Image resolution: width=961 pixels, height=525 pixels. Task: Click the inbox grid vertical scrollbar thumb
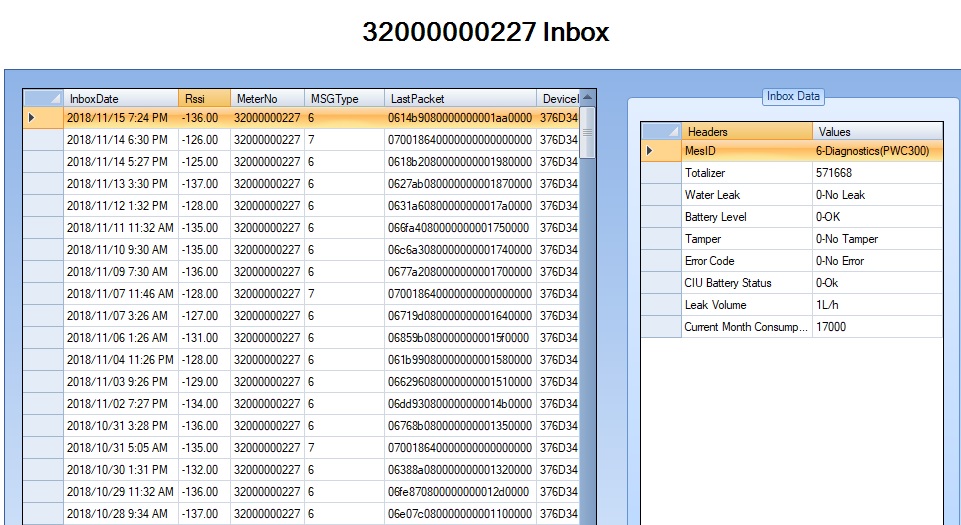[588, 131]
